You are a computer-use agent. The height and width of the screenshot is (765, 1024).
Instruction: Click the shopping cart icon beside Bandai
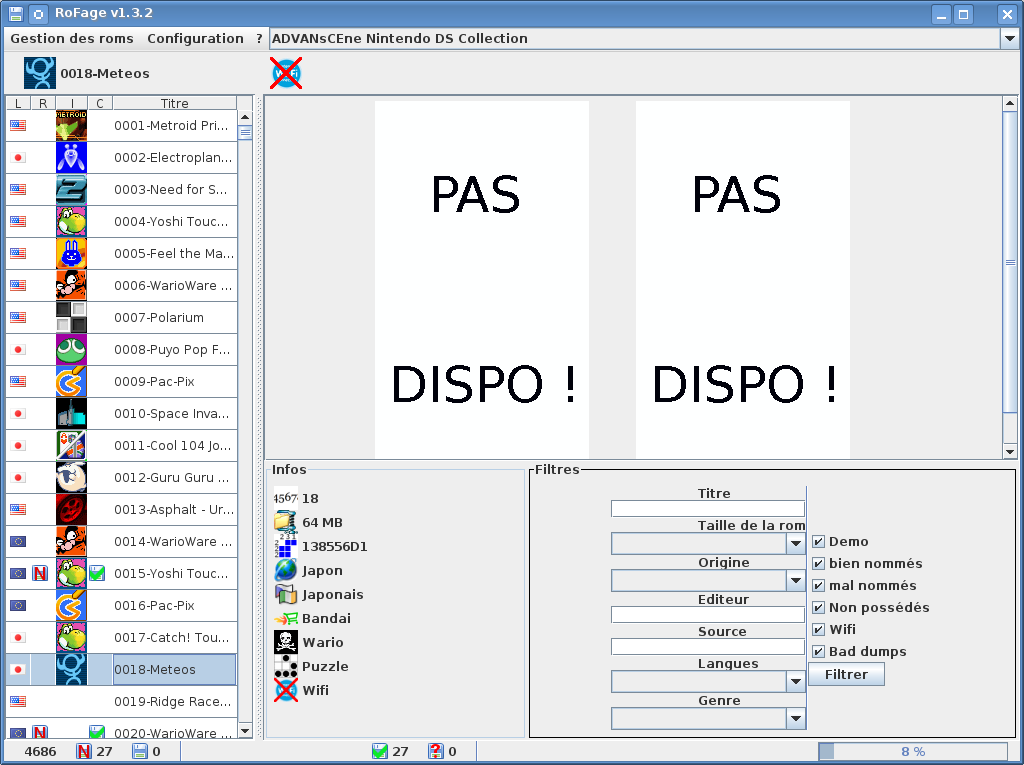[286, 619]
